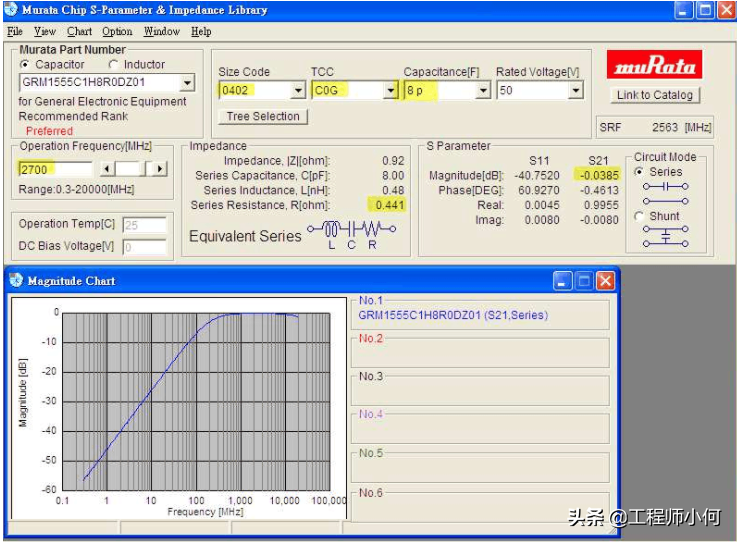Viewport: 737px width, 543px height.
Task: Click the Magnitude Chart title bar icon
Action: [x=17, y=281]
